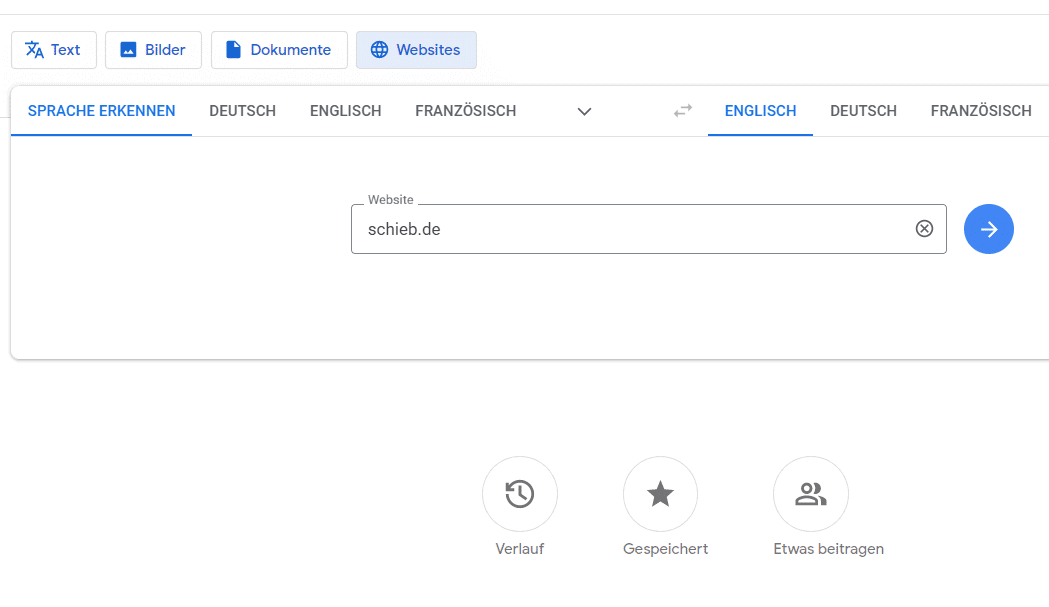Set target language to Französisch
Viewport: 1049px width, 607px height.
[x=980, y=111]
